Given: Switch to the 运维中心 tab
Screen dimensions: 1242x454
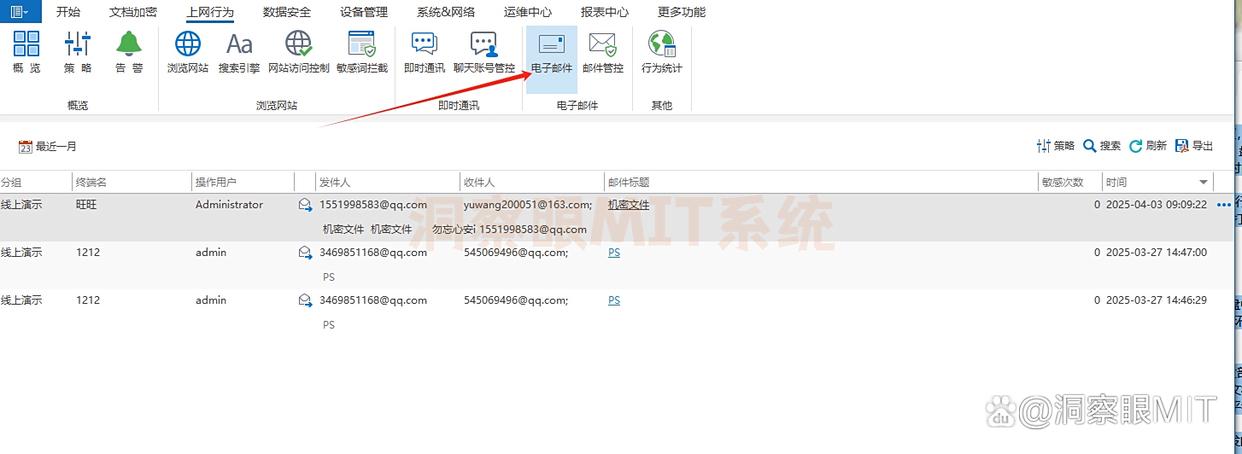Looking at the screenshot, I should pos(528,12).
